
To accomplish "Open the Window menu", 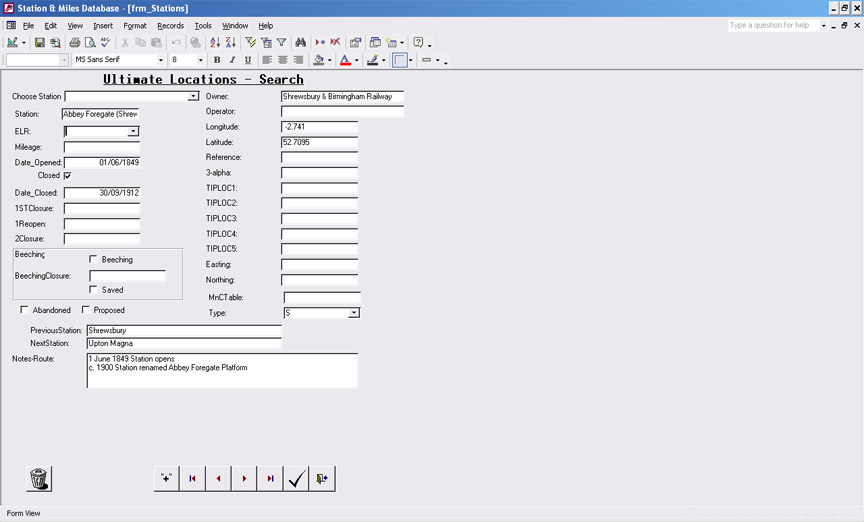I will (x=235, y=26).
